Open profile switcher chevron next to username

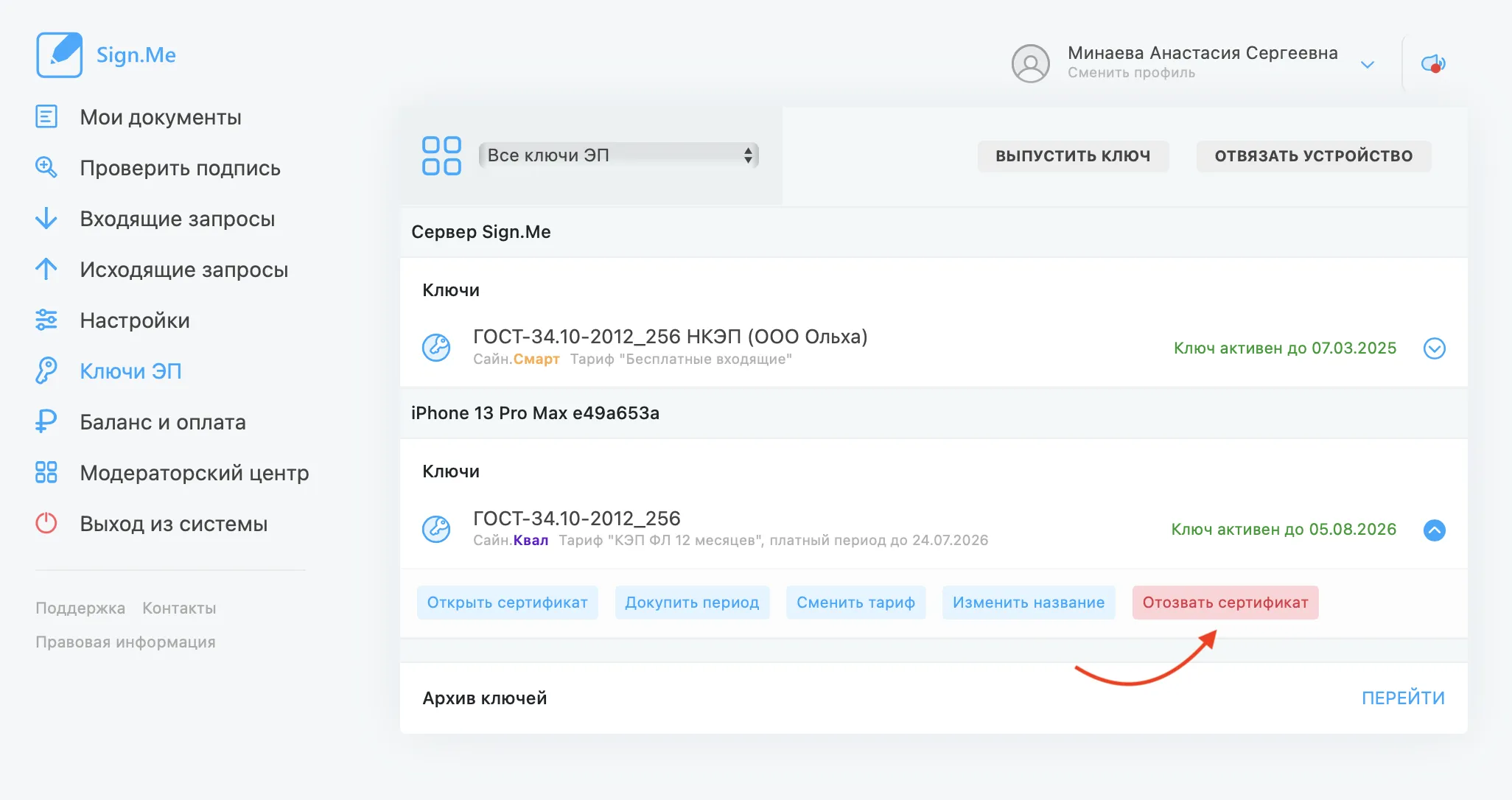pos(1368,65)
